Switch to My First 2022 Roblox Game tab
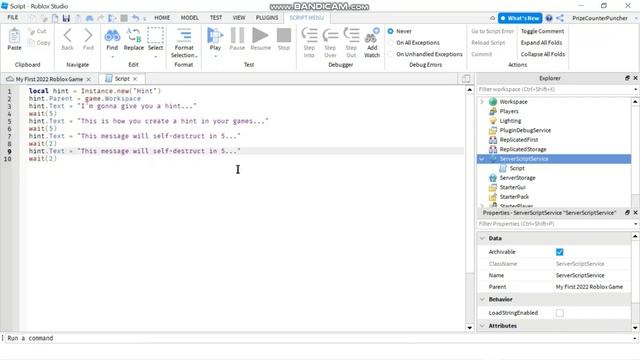Screen dimensions: 640x360 pos(49,79)
